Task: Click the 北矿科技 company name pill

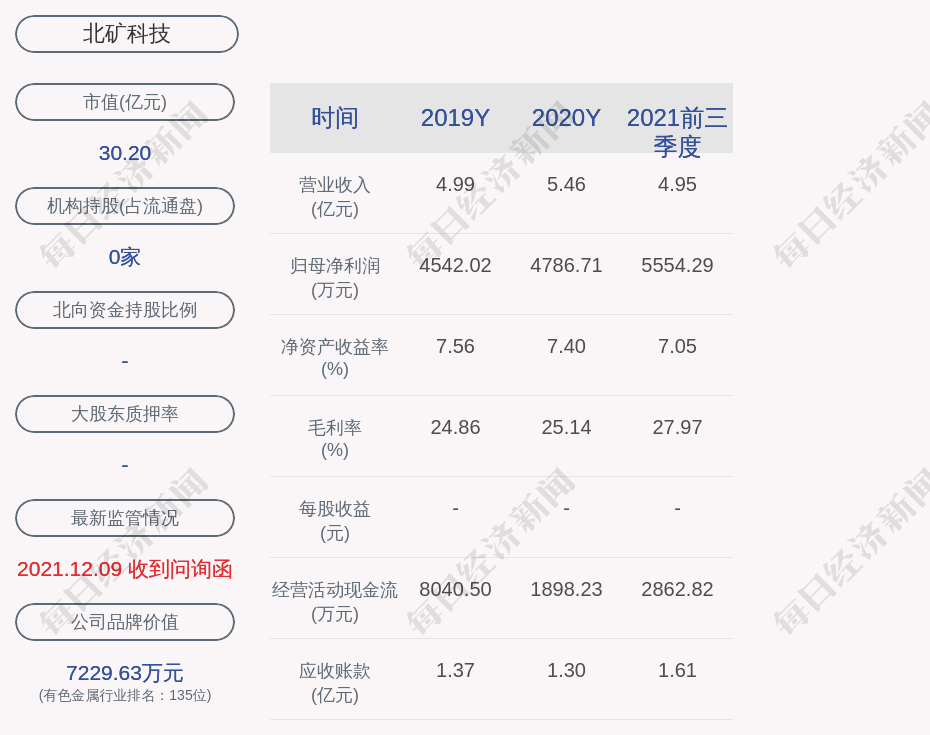Action: click(x=127, y=34)
